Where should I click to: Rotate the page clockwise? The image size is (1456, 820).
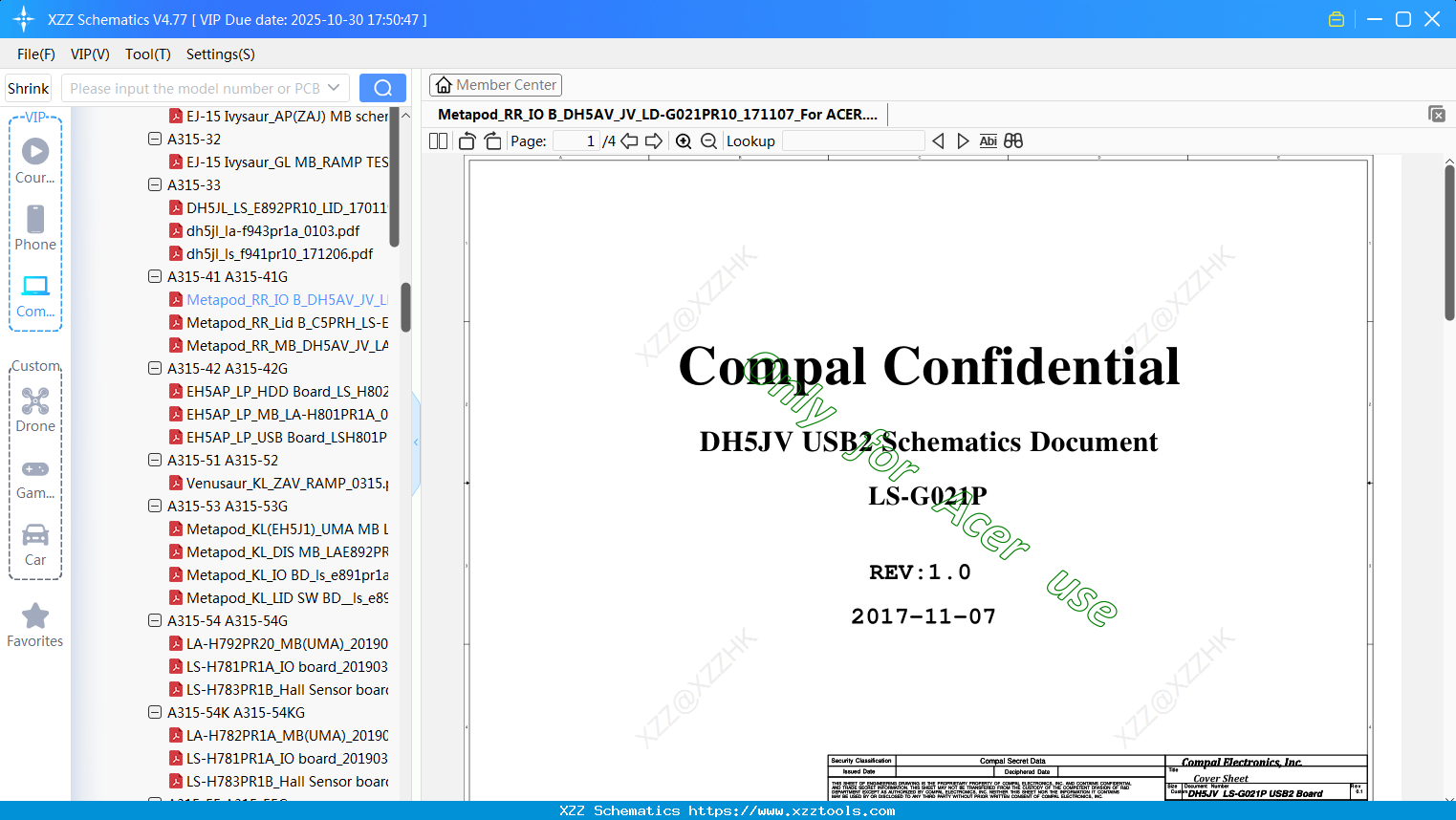492,141
